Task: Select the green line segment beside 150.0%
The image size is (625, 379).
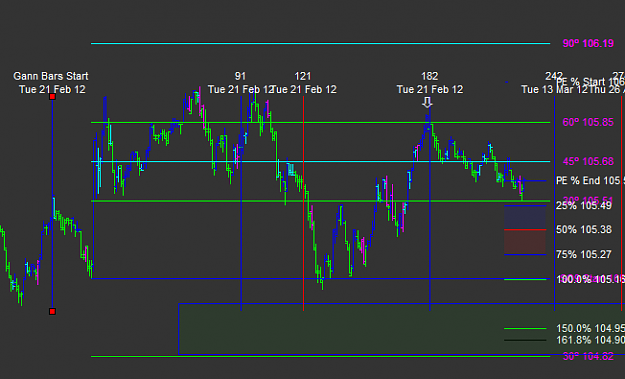Action: 525,329
